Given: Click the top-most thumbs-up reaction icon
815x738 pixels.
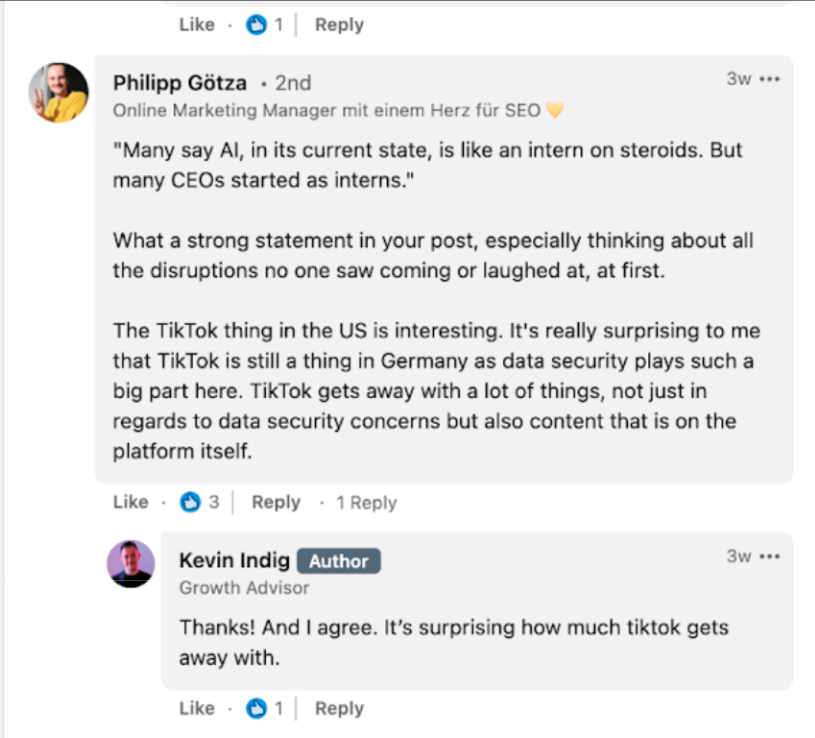Looking at the screenshot, I should coord(256,25).
